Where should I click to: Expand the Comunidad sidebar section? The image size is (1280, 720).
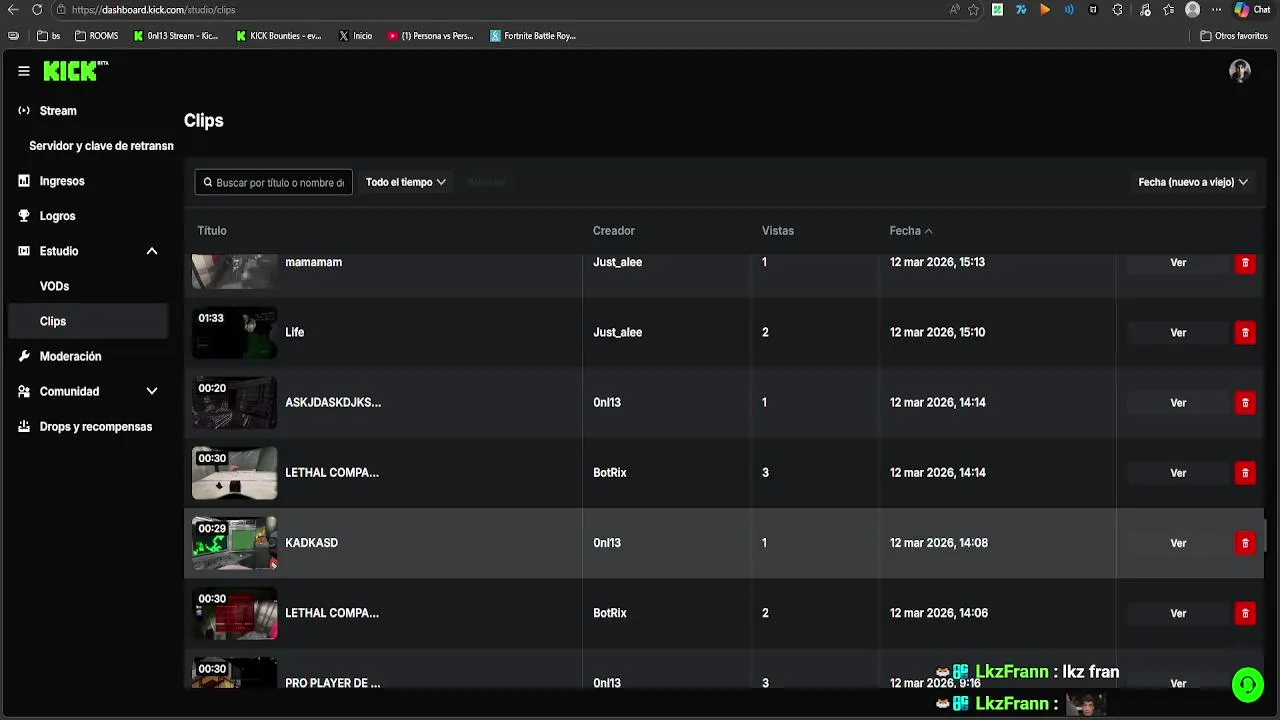coord(152,391)
